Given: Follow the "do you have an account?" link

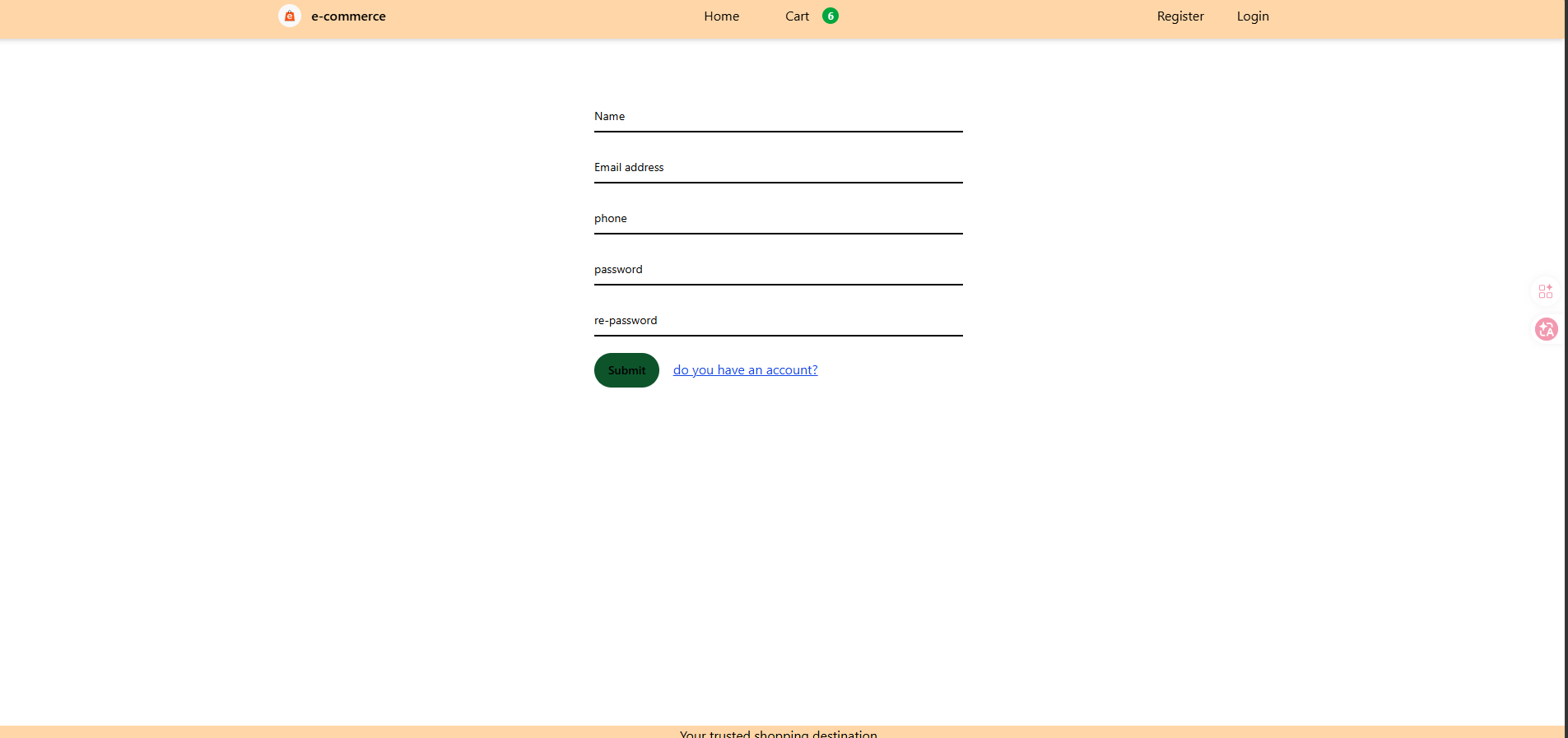Looking at the screenshot, I should 745,370.
